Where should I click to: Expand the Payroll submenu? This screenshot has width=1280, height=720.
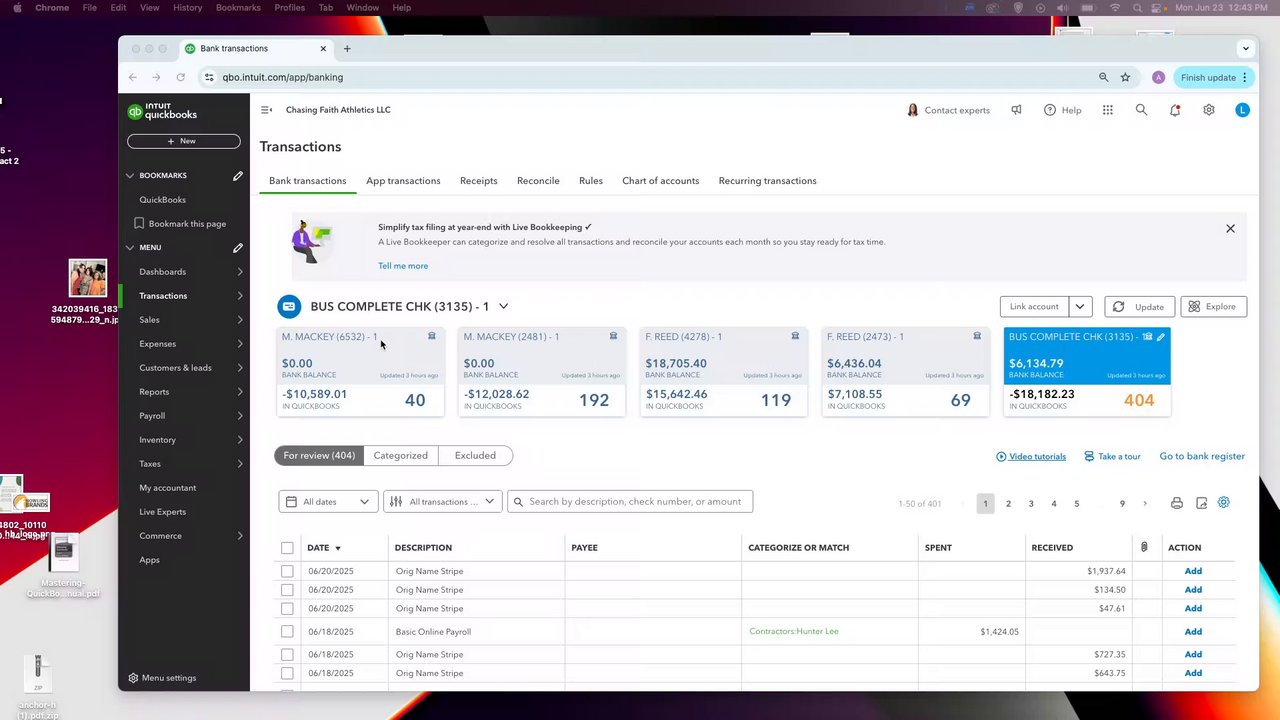[240, 416]
